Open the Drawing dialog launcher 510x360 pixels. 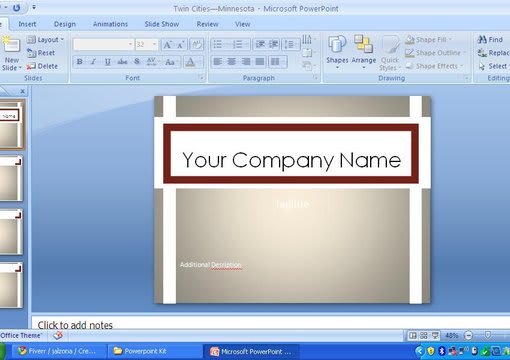pos(466,78)
